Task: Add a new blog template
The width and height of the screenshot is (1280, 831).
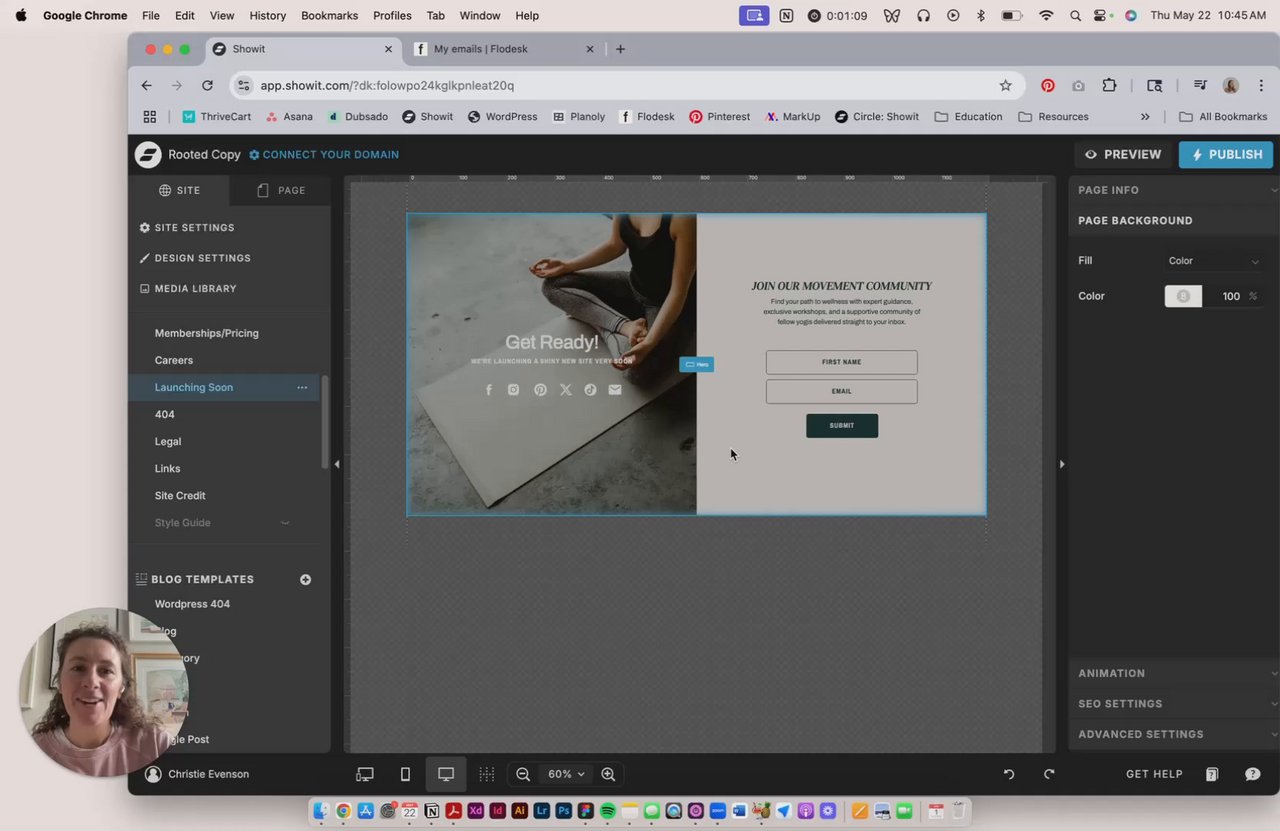Action: [305, 579]
